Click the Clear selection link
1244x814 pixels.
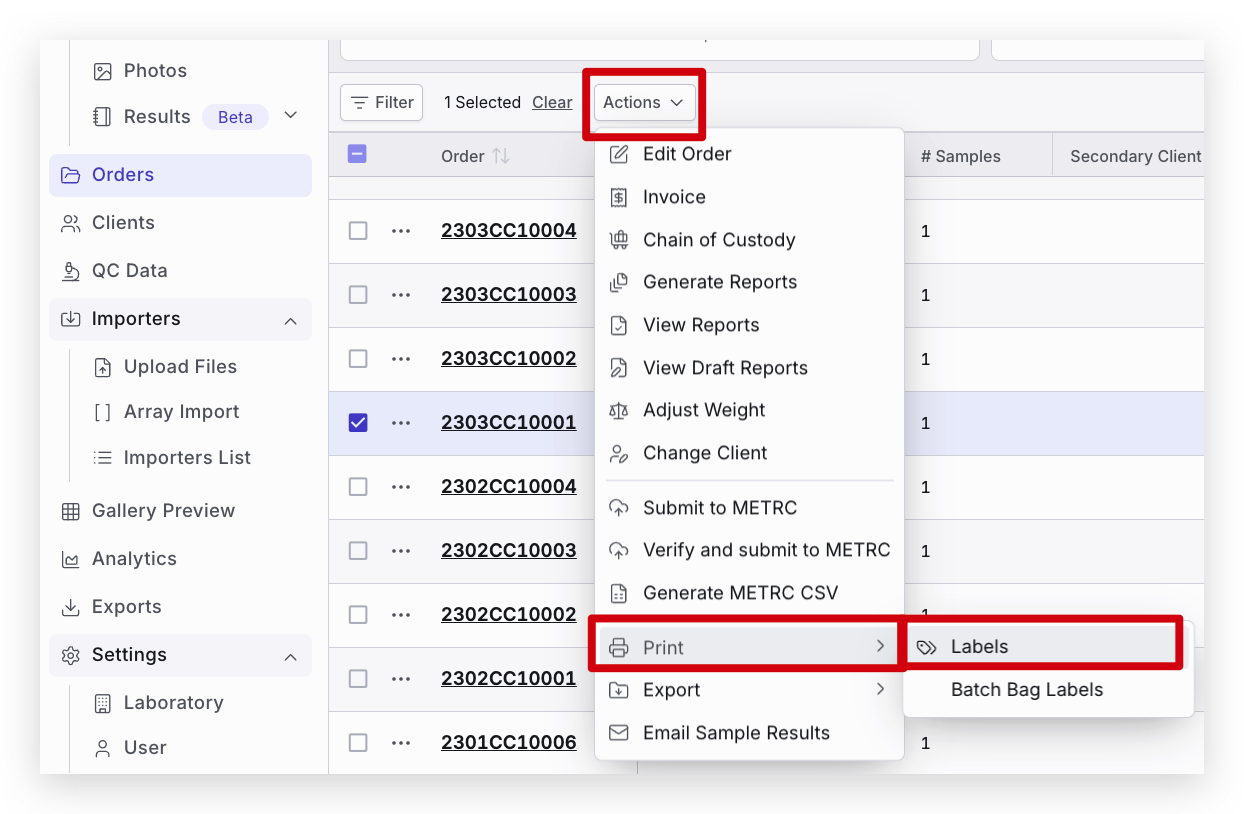[x=552, y=103]
